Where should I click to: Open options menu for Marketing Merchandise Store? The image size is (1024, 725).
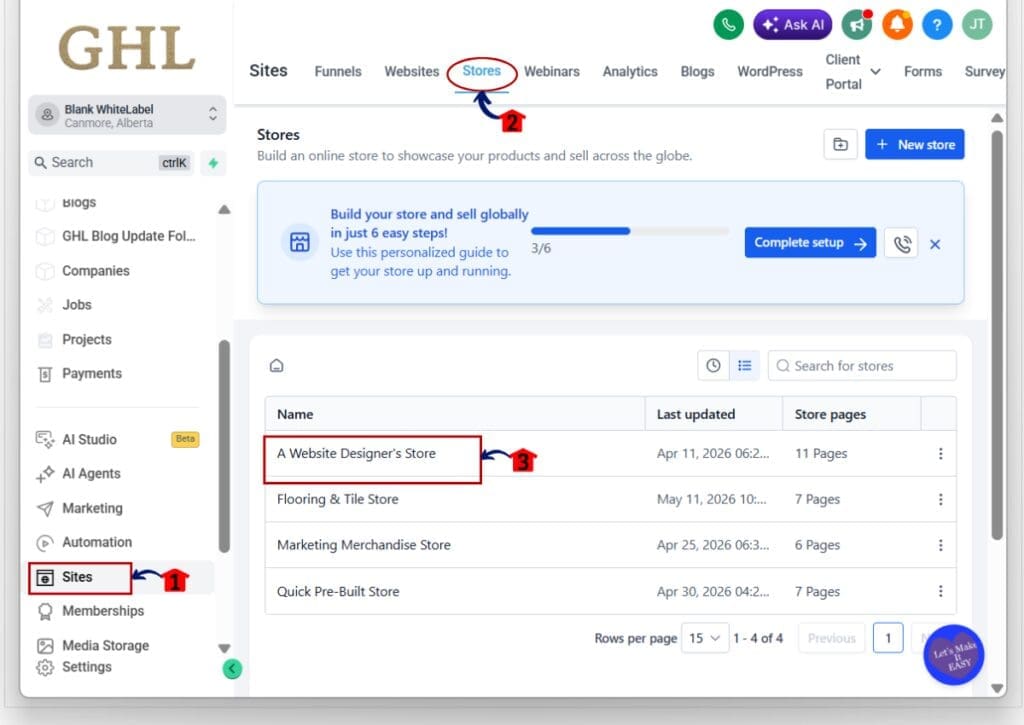[x=940, y=545]
